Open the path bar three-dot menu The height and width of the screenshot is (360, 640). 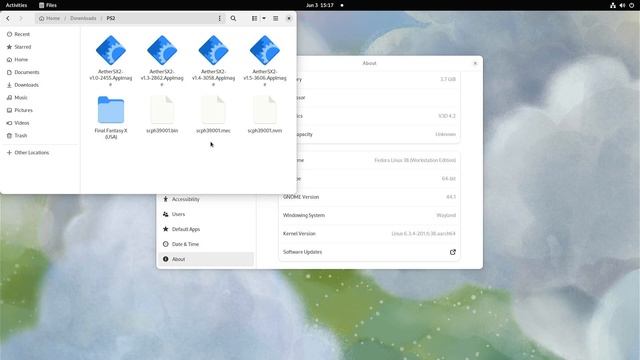click(220, 18)
